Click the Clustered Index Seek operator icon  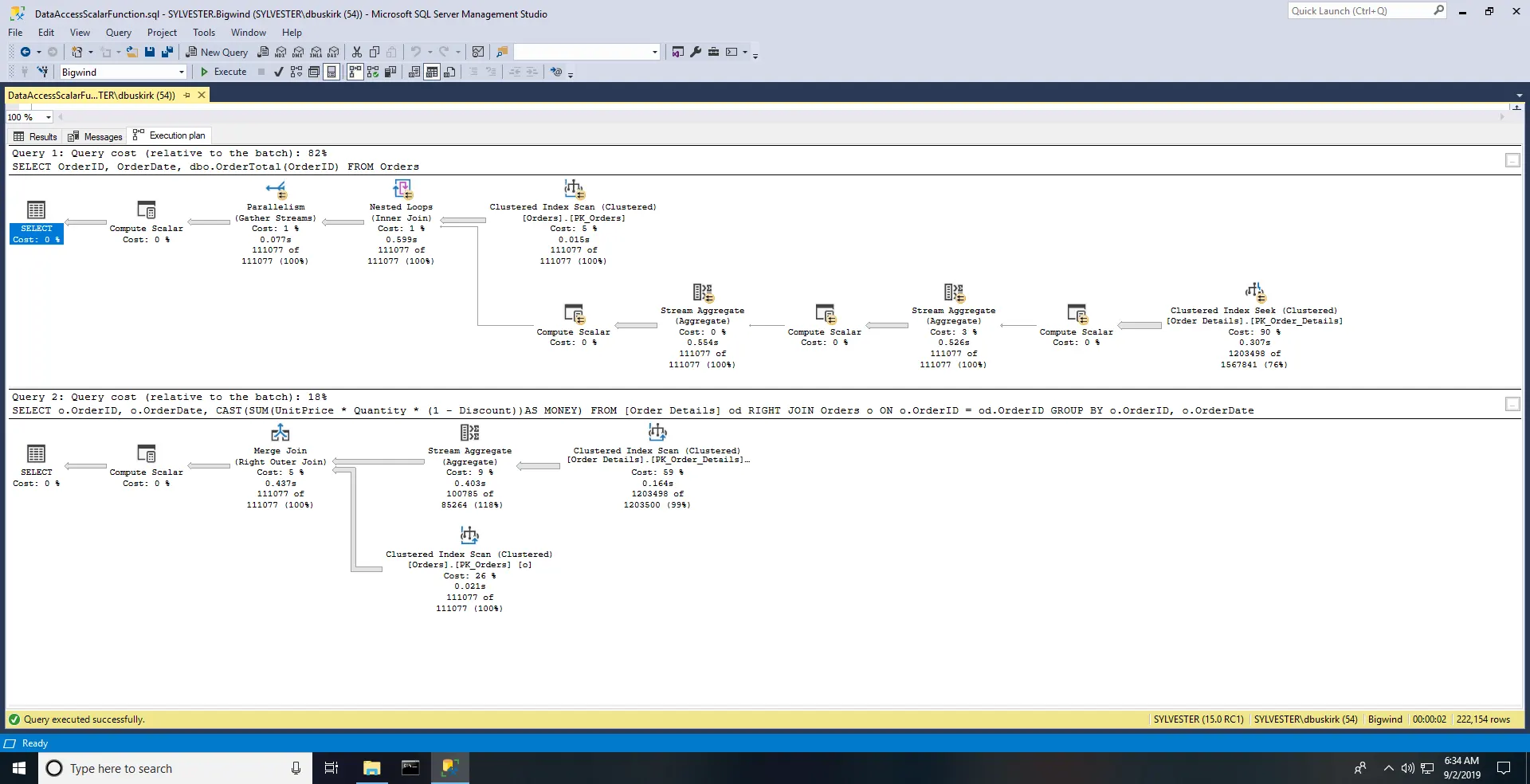tap(1256, 292)
